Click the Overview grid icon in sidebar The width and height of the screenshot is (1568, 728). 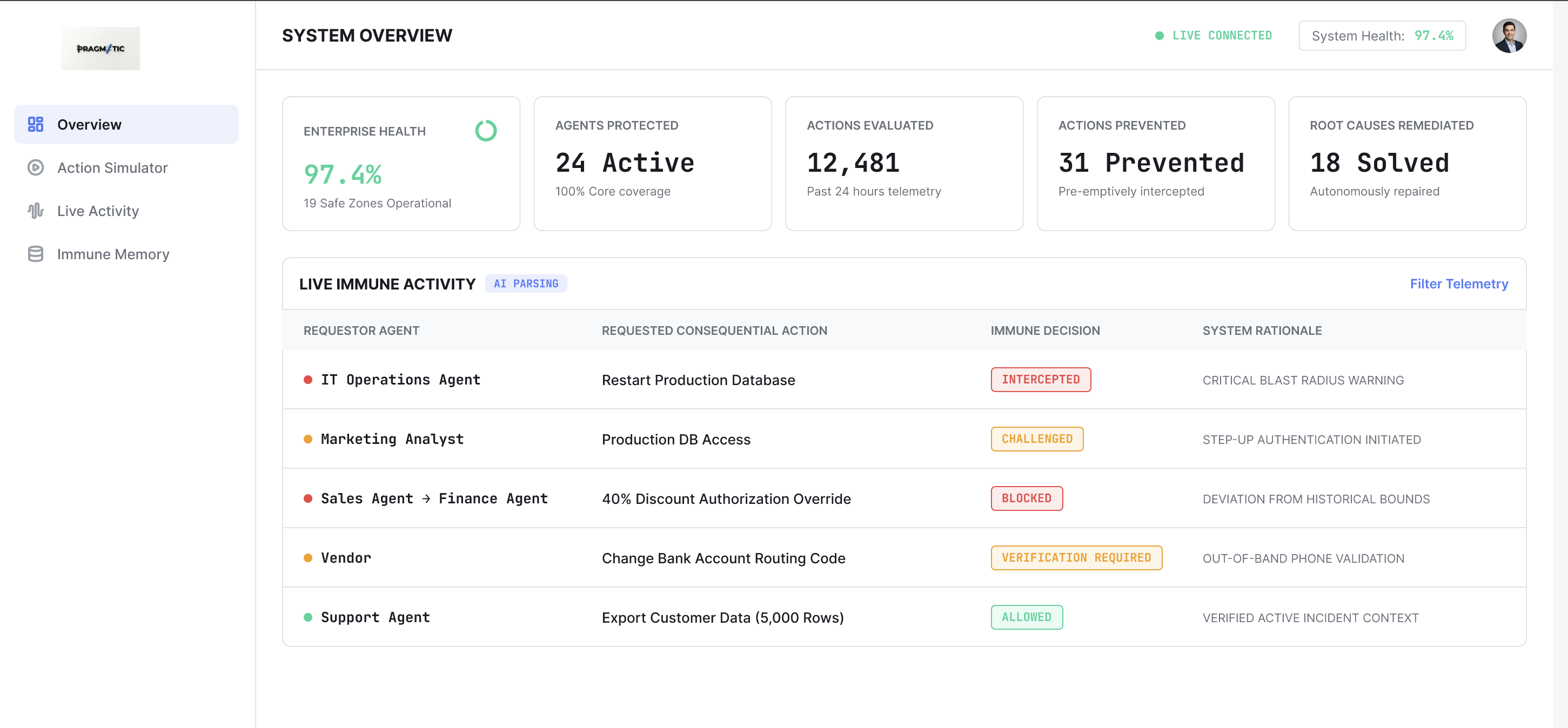(36, 124)
